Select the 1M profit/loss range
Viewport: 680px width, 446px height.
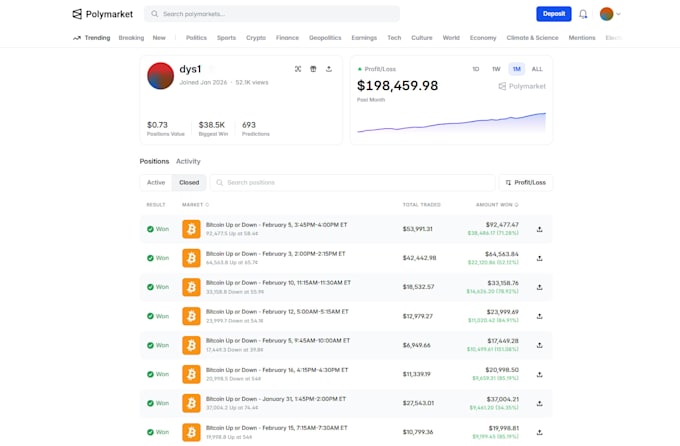pos(517,69)
